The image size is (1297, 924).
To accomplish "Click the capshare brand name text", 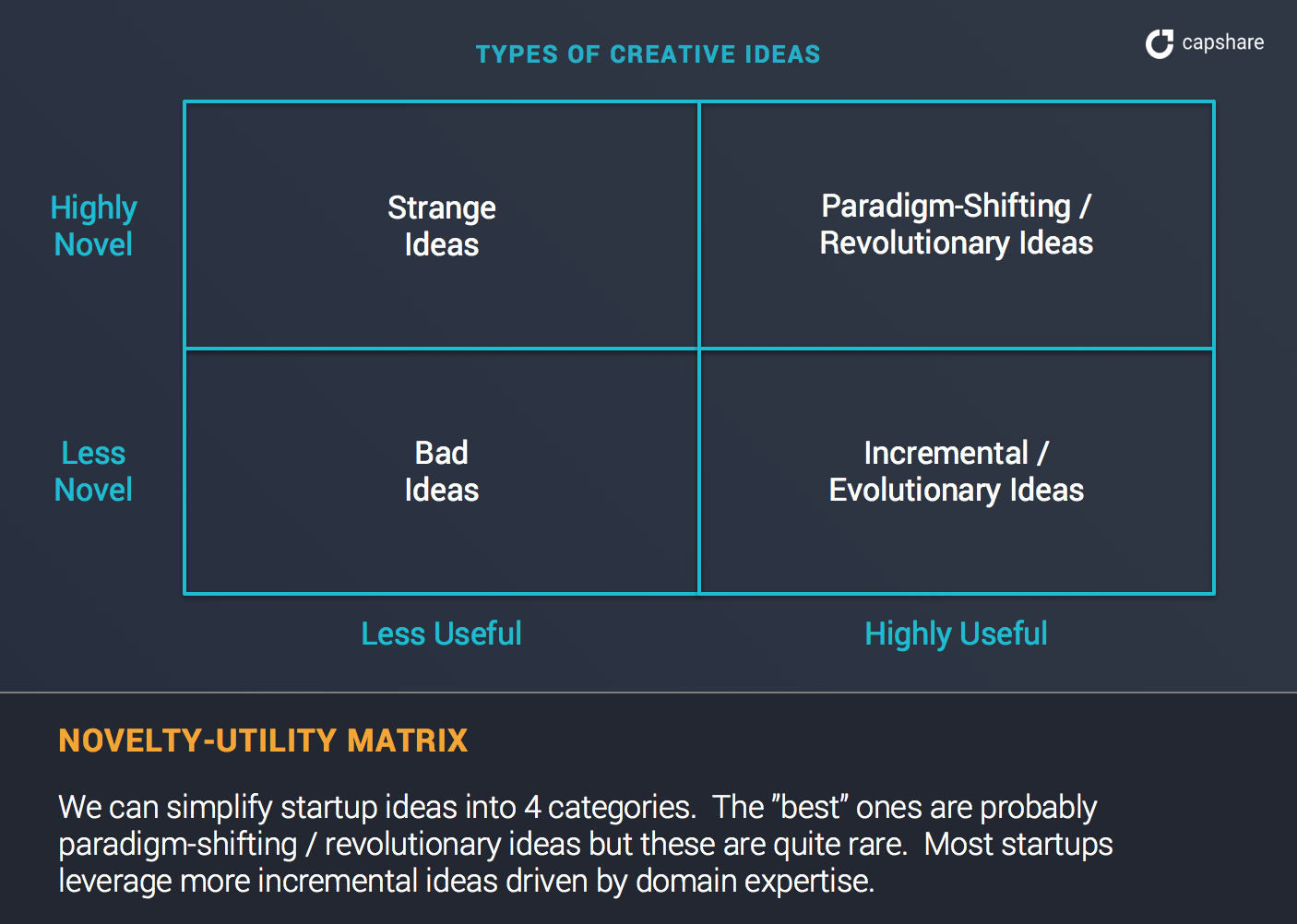I will (1222, 42).
